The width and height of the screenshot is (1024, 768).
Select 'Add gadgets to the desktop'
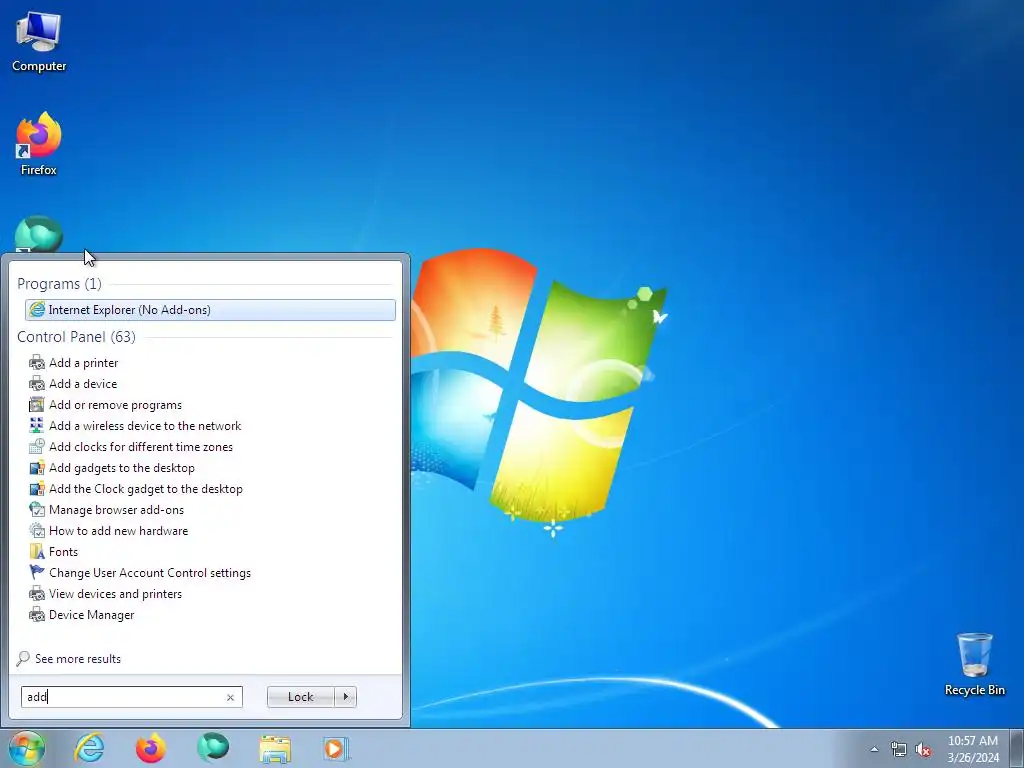121,468
